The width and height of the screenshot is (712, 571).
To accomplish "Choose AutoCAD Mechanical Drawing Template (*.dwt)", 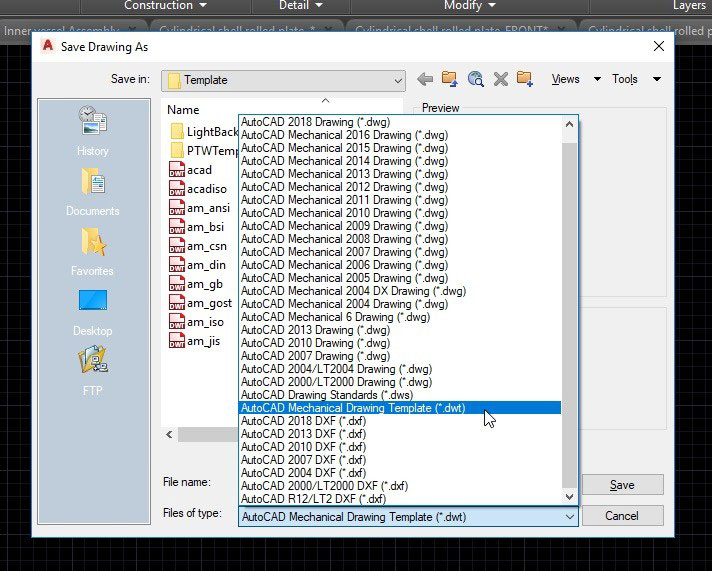I will pyautogui.click(x=400, y=408).
